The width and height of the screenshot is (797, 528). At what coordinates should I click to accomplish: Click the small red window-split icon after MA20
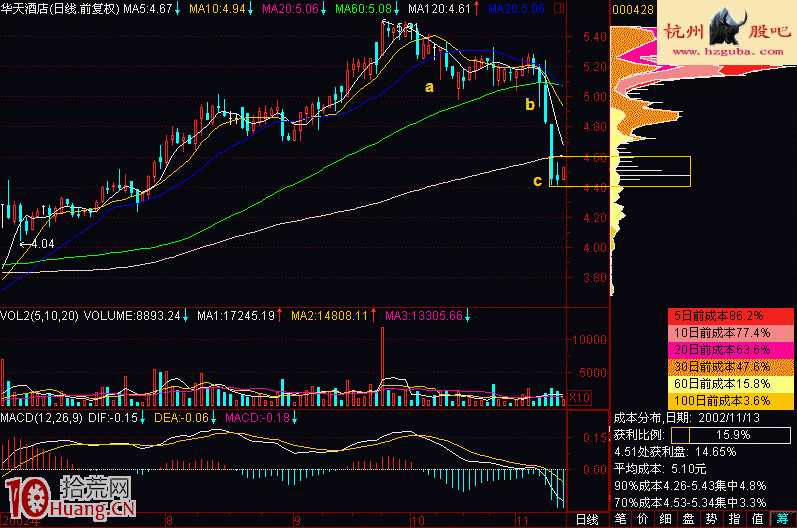coord(559,8)
